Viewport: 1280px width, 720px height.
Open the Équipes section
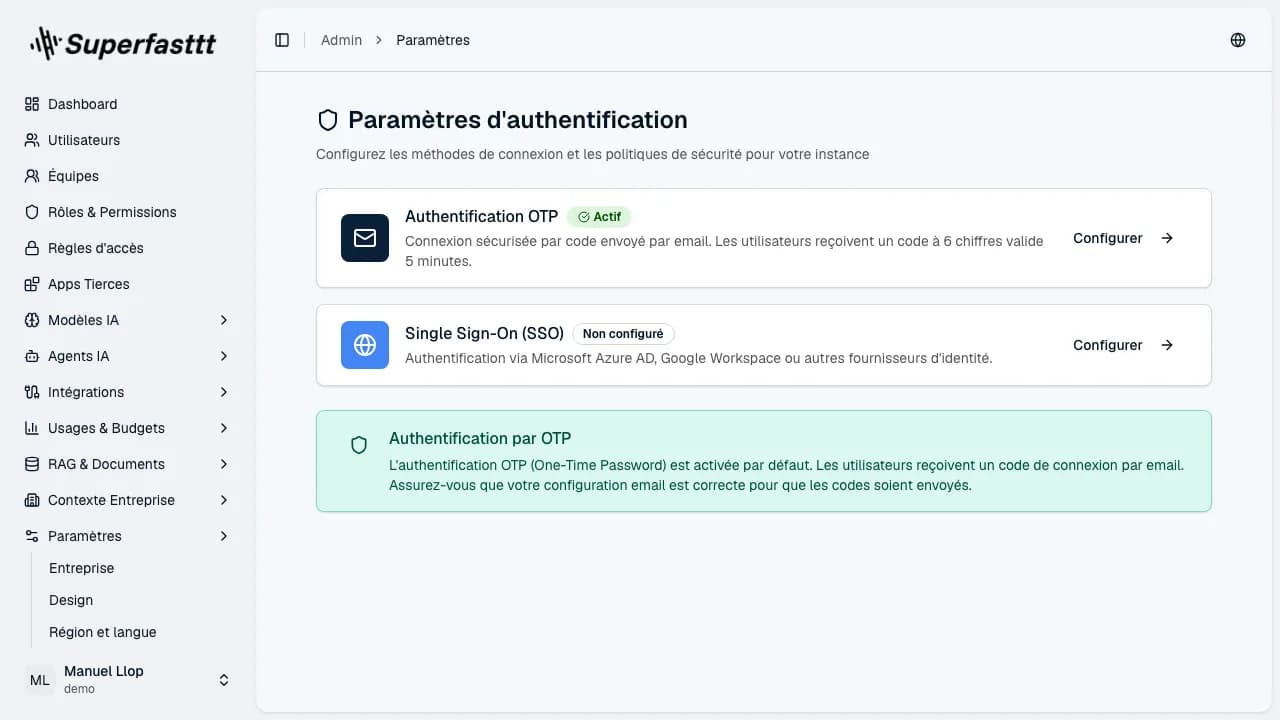click(x=128, y=176)
